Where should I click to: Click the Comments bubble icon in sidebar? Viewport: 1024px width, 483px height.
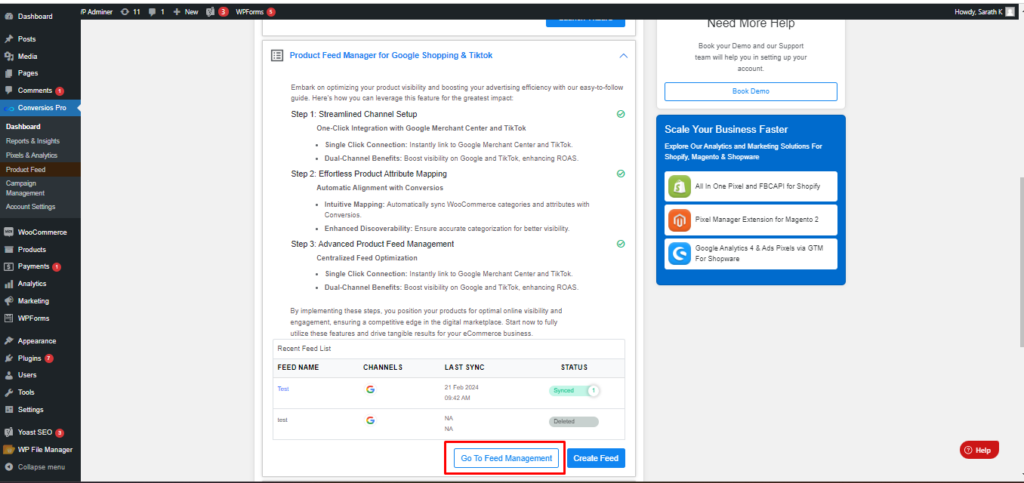[8, 90]
